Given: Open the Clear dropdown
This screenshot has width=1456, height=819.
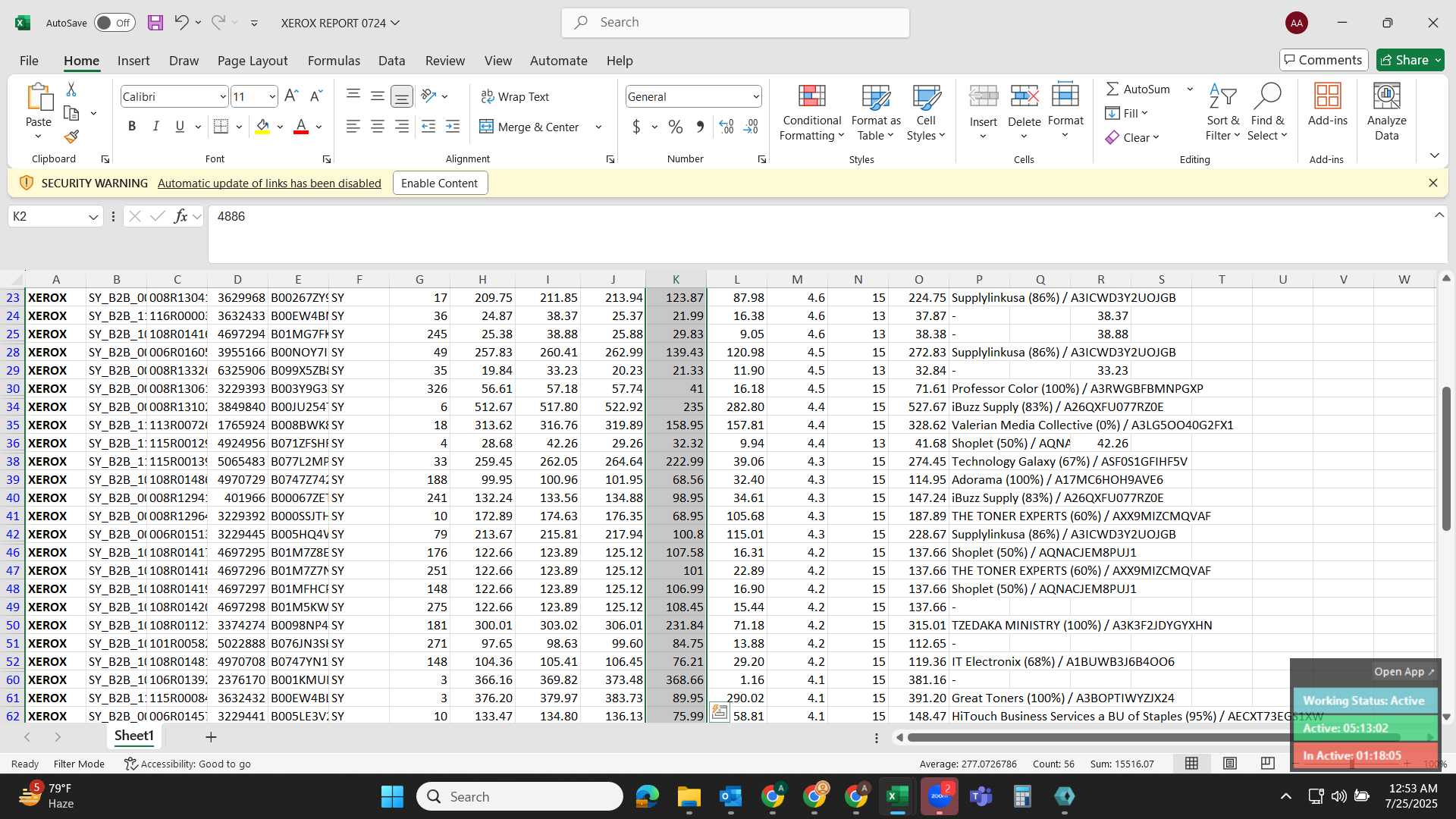Looking at the screenshot, I should tap(1132, 137).
